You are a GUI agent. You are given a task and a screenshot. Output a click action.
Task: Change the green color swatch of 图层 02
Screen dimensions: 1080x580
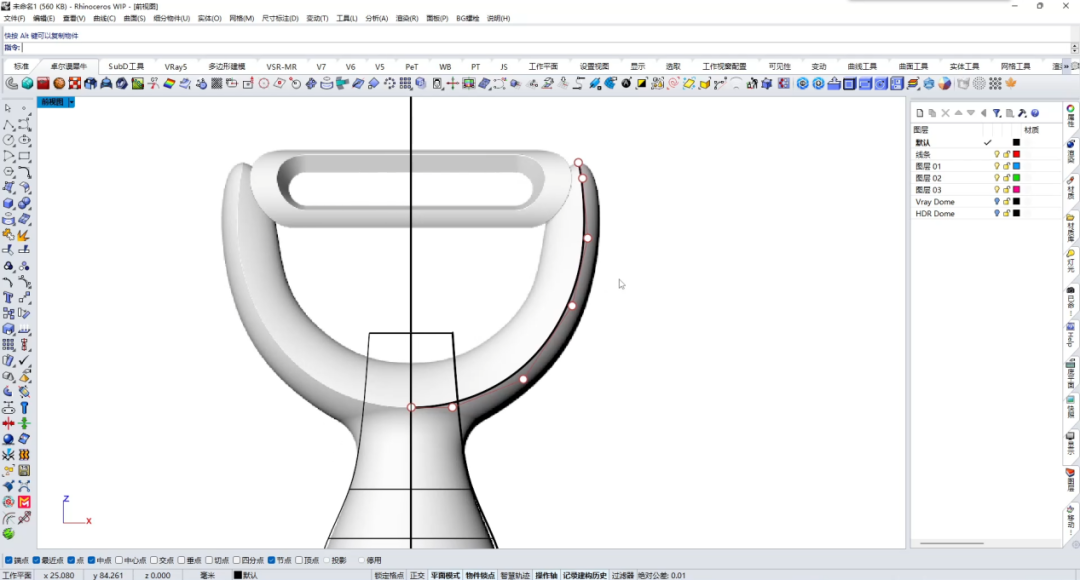(1016, 178)
